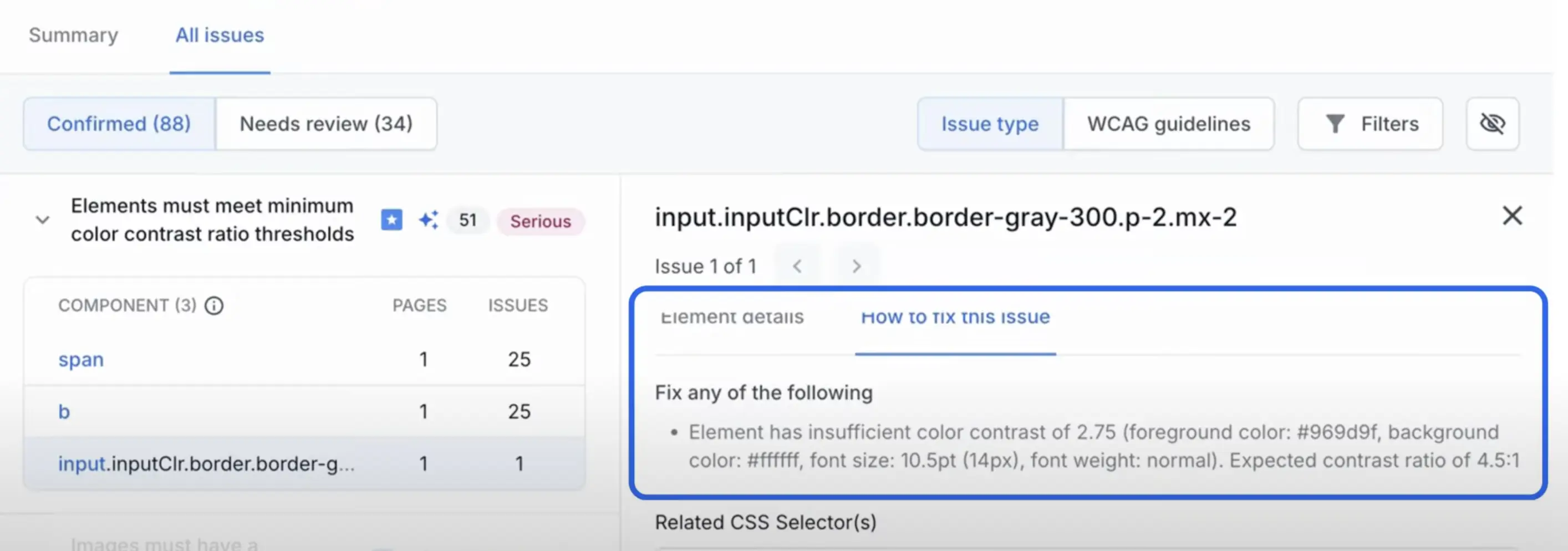Toggle hidden issues with the eye-slash icon

[x=1492, y=124]
